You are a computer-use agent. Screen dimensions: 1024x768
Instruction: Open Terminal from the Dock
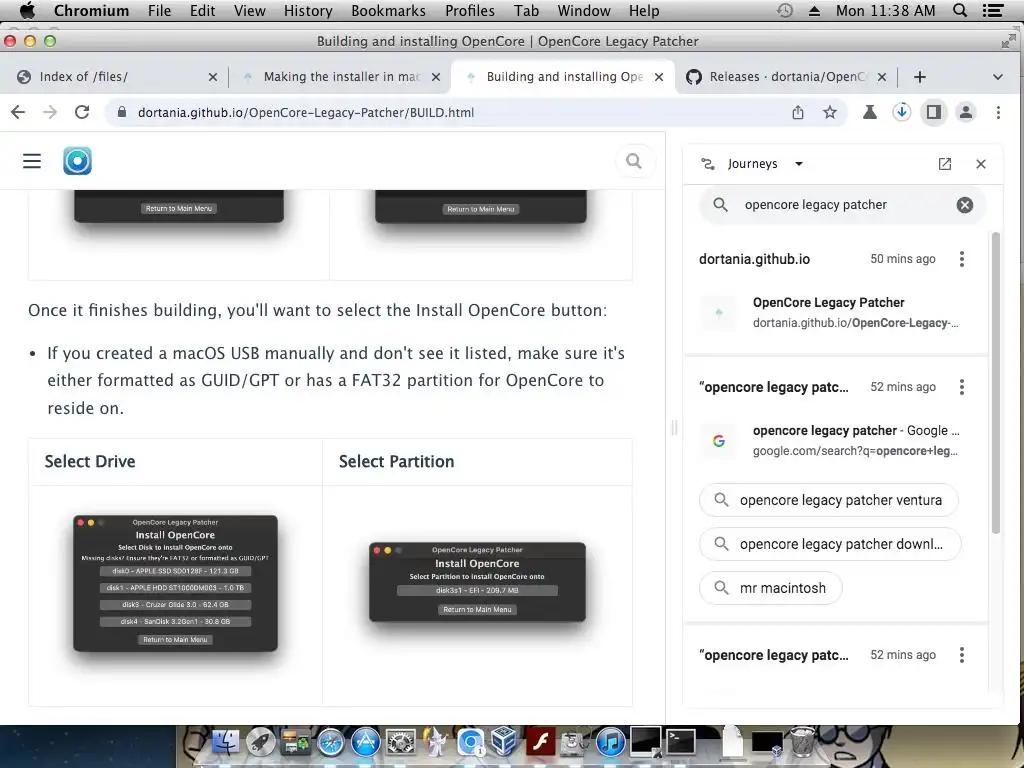680,743
